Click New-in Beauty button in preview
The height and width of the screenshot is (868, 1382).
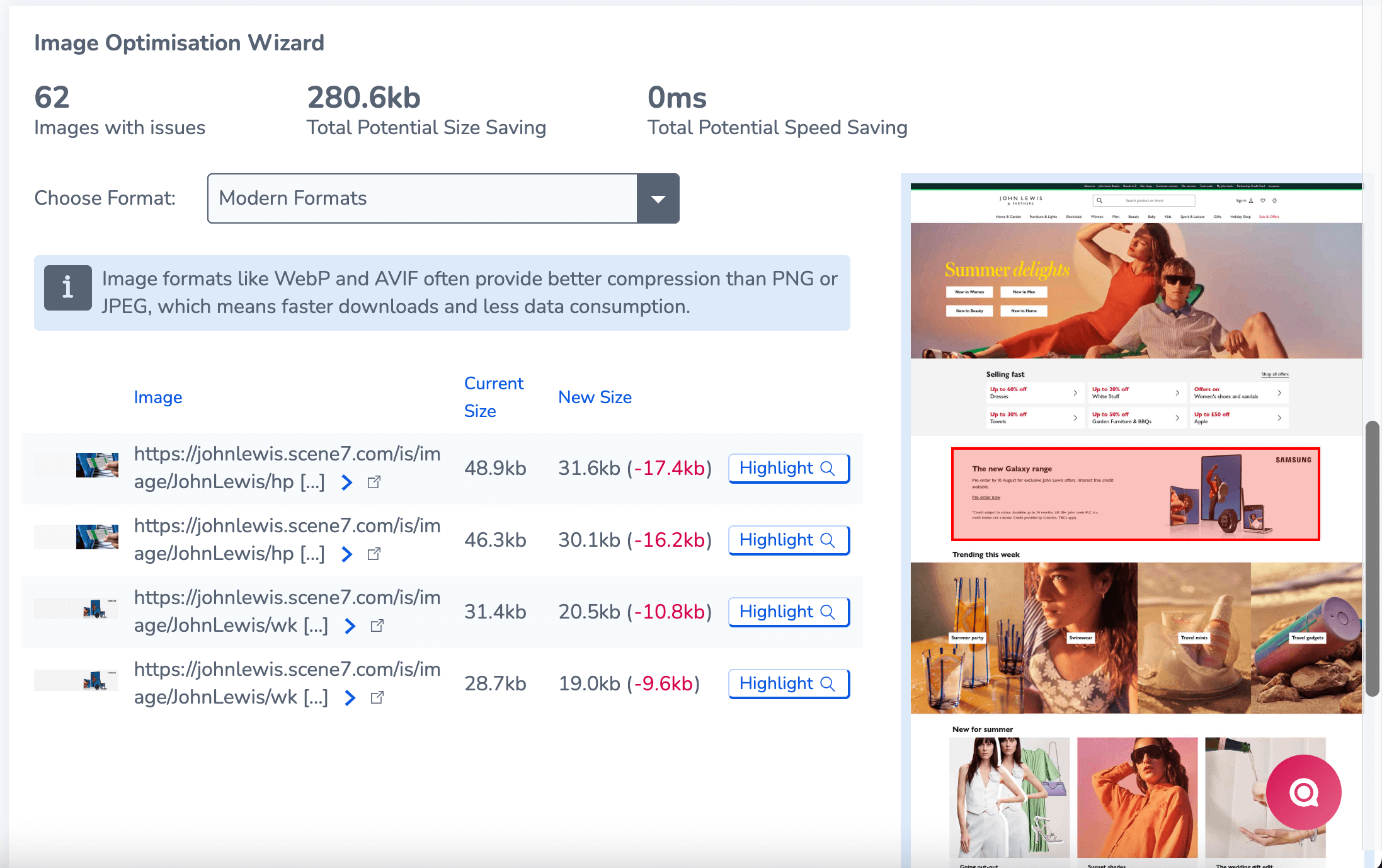969,311
